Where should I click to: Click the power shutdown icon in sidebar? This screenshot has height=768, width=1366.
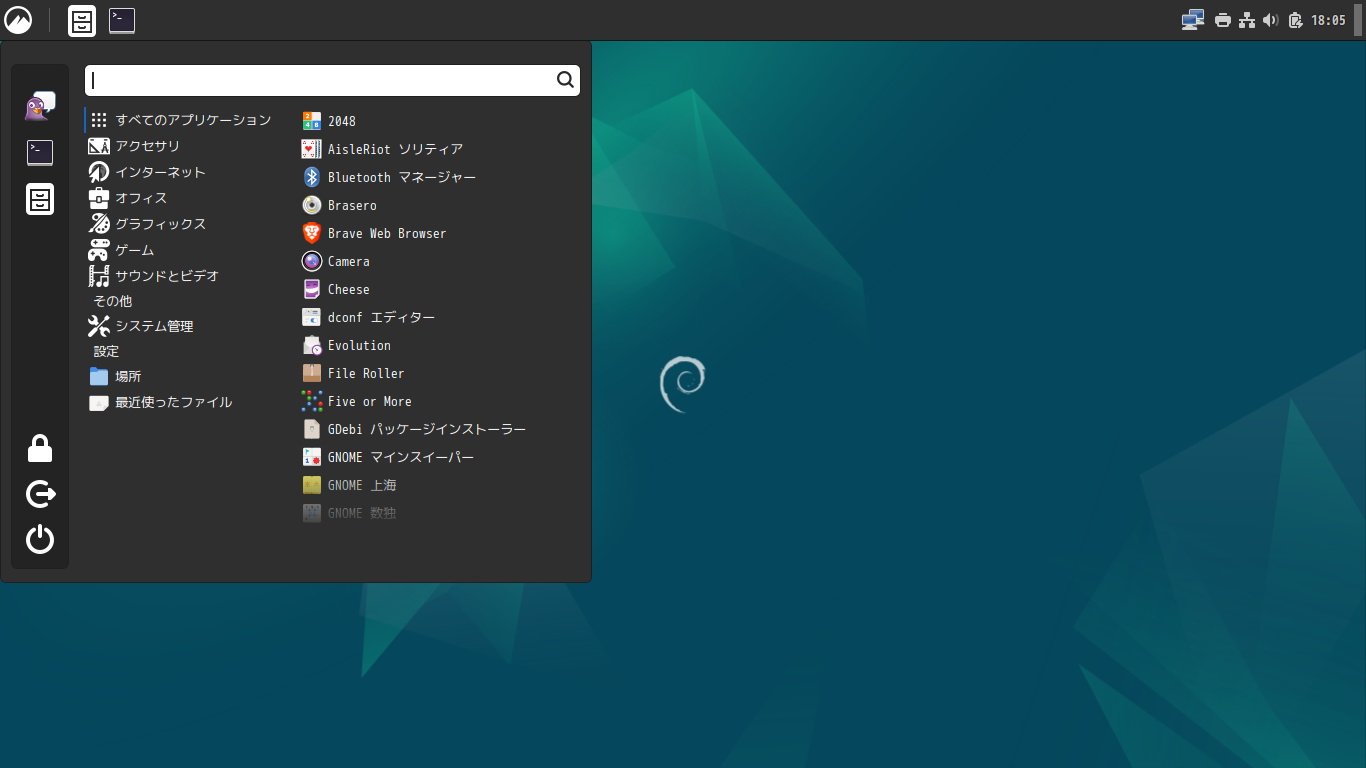pos(40,540)
